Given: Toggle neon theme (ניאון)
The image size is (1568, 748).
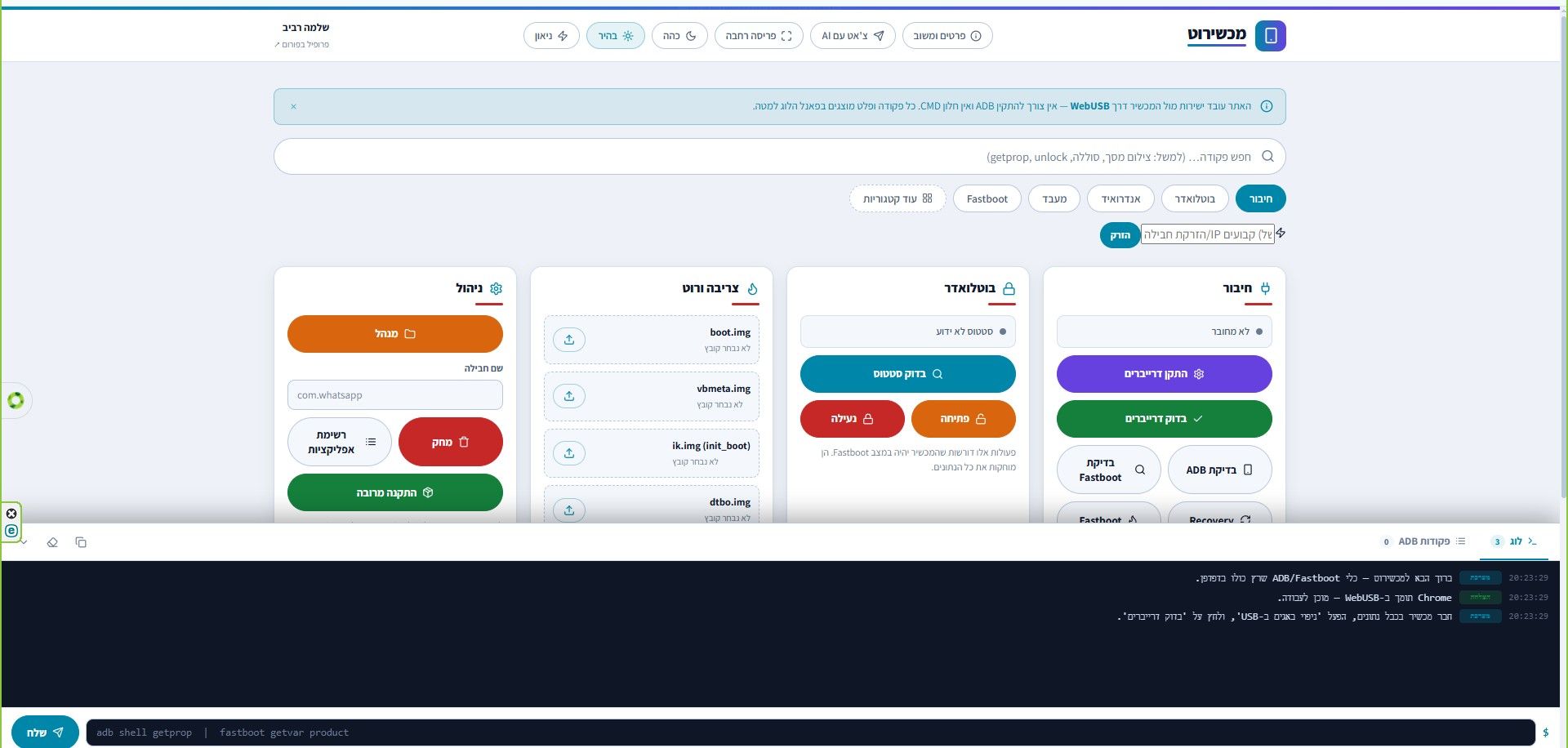Looking at the screenshot, I should pyautogui.click(x=551, y=36).
